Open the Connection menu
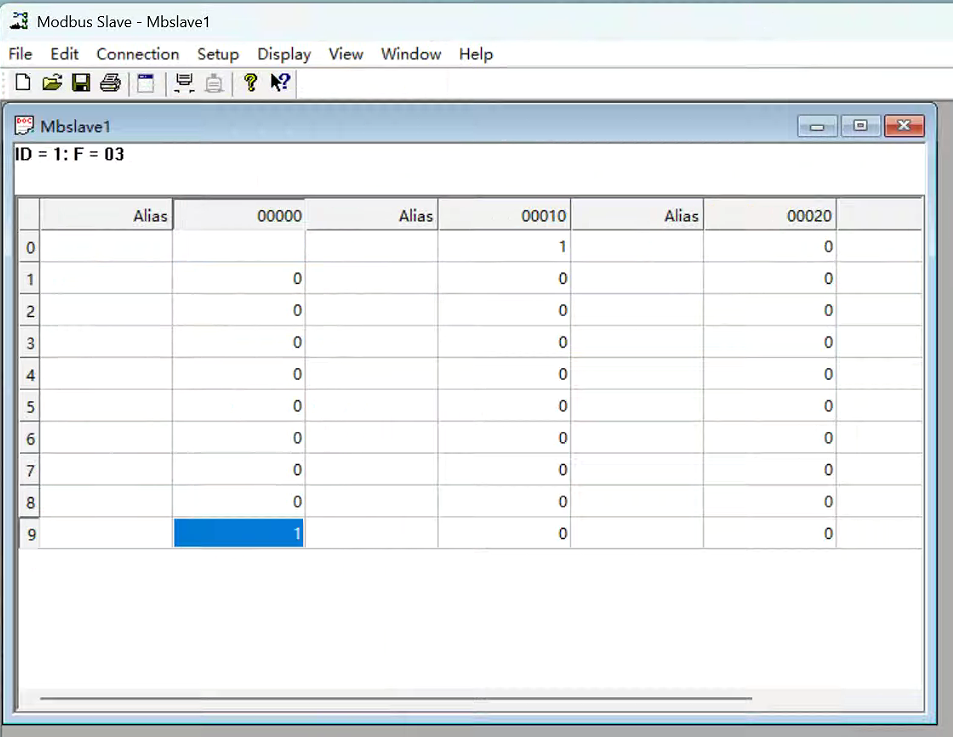 click(138, 54)
